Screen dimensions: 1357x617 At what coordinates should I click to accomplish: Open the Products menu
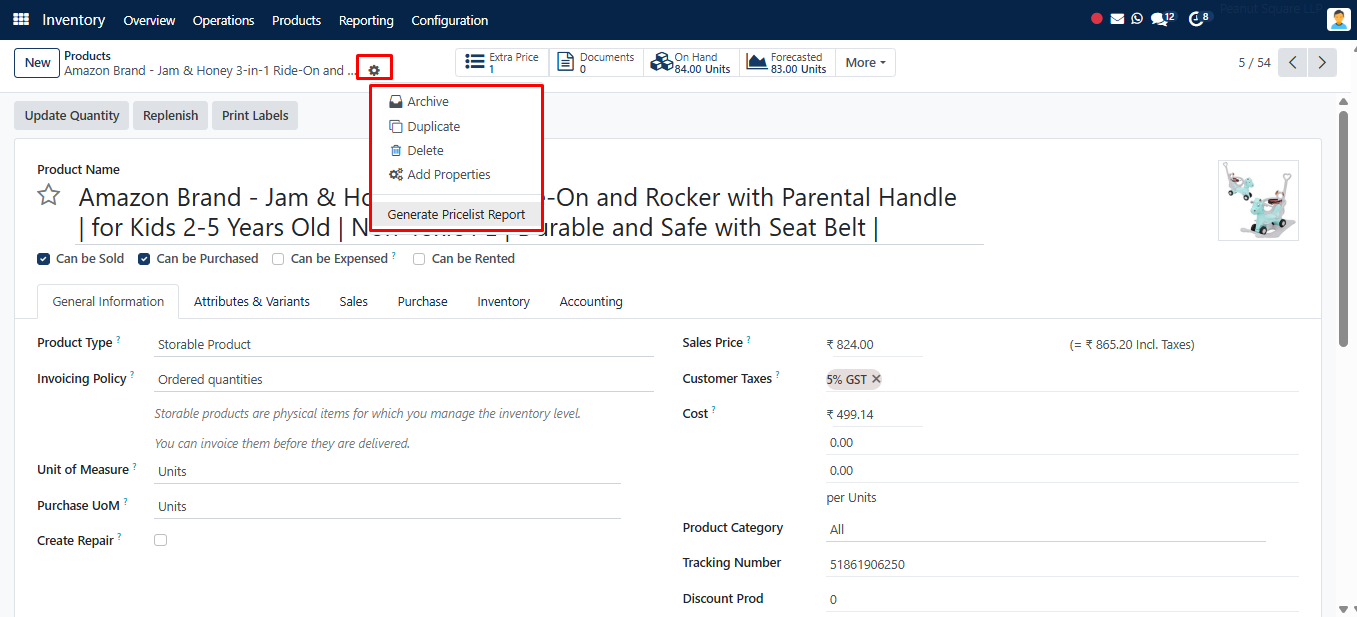coord(296,20)
